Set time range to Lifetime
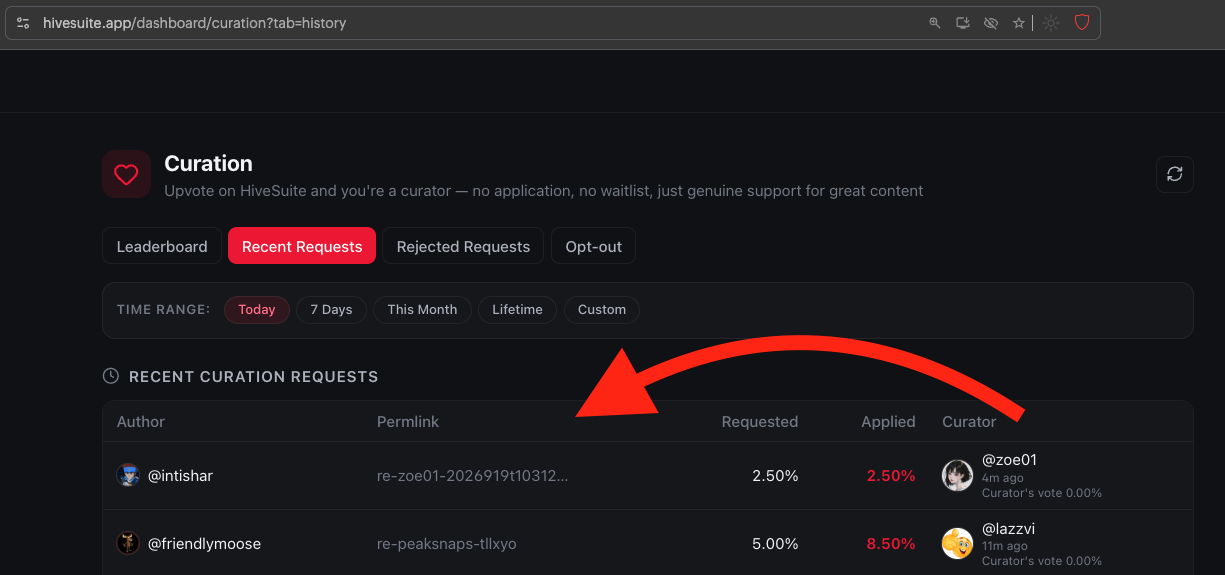The width and height of the screenshot is (1225, 575). [517, 310]
